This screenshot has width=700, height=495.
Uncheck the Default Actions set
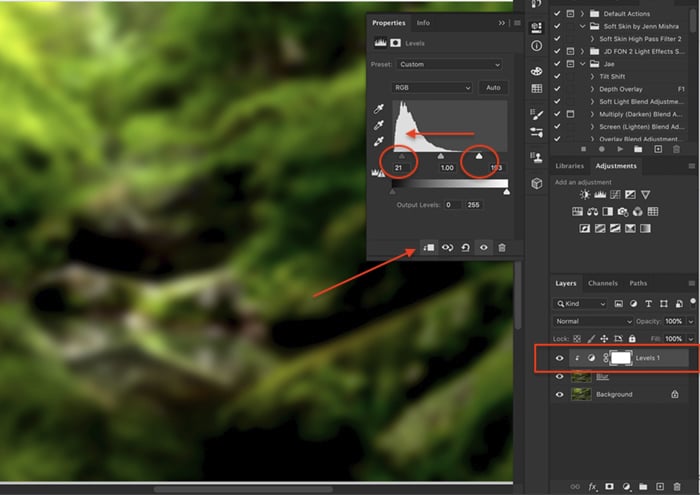tap(557, 13)
